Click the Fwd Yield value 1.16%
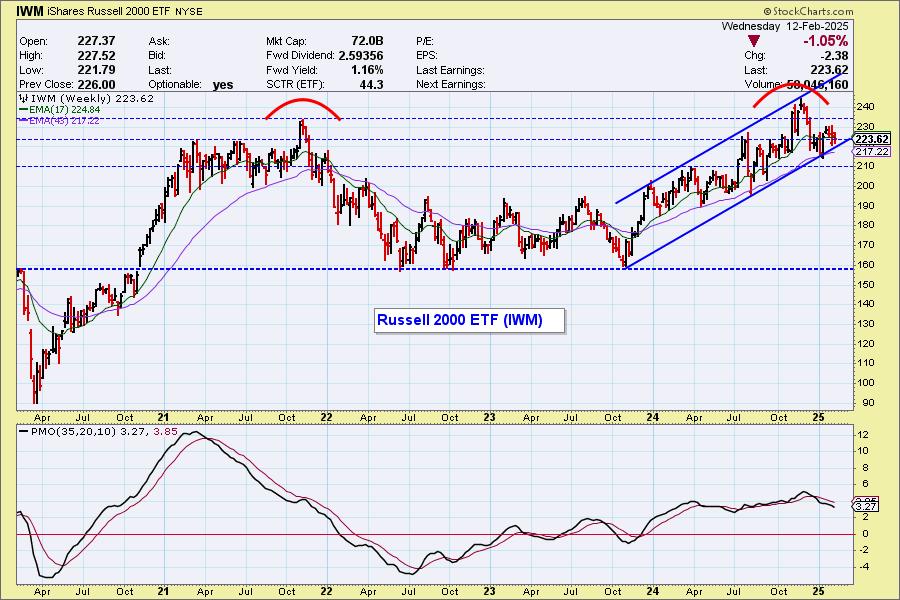 (367, 70)
